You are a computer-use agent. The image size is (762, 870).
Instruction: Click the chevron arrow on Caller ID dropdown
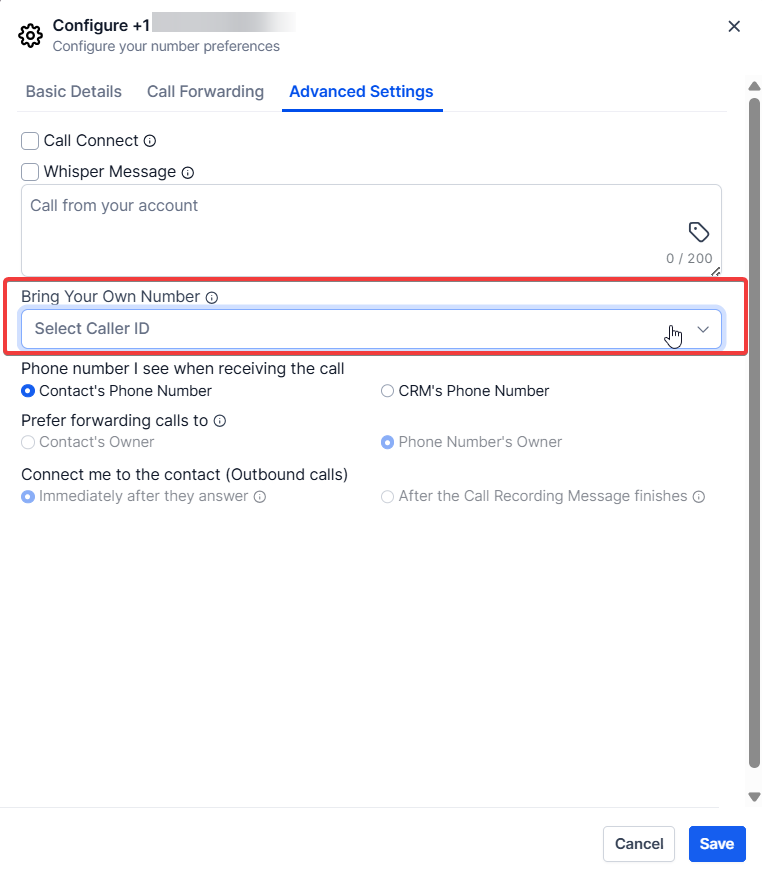[703, 328]
